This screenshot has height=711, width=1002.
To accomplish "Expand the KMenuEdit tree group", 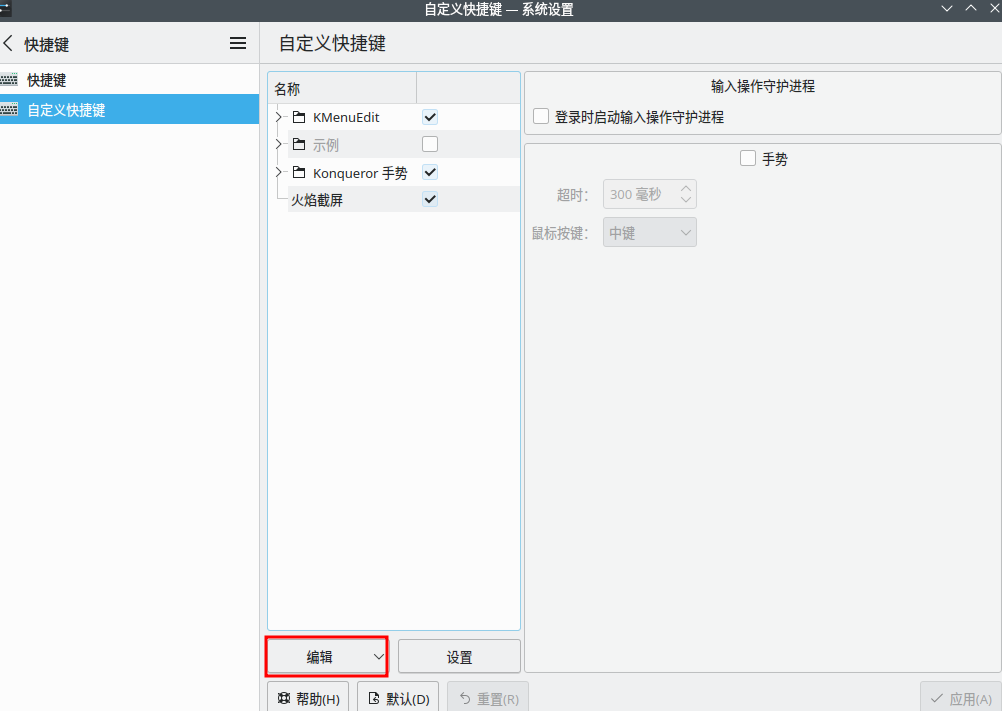I will tap(279, 117).
